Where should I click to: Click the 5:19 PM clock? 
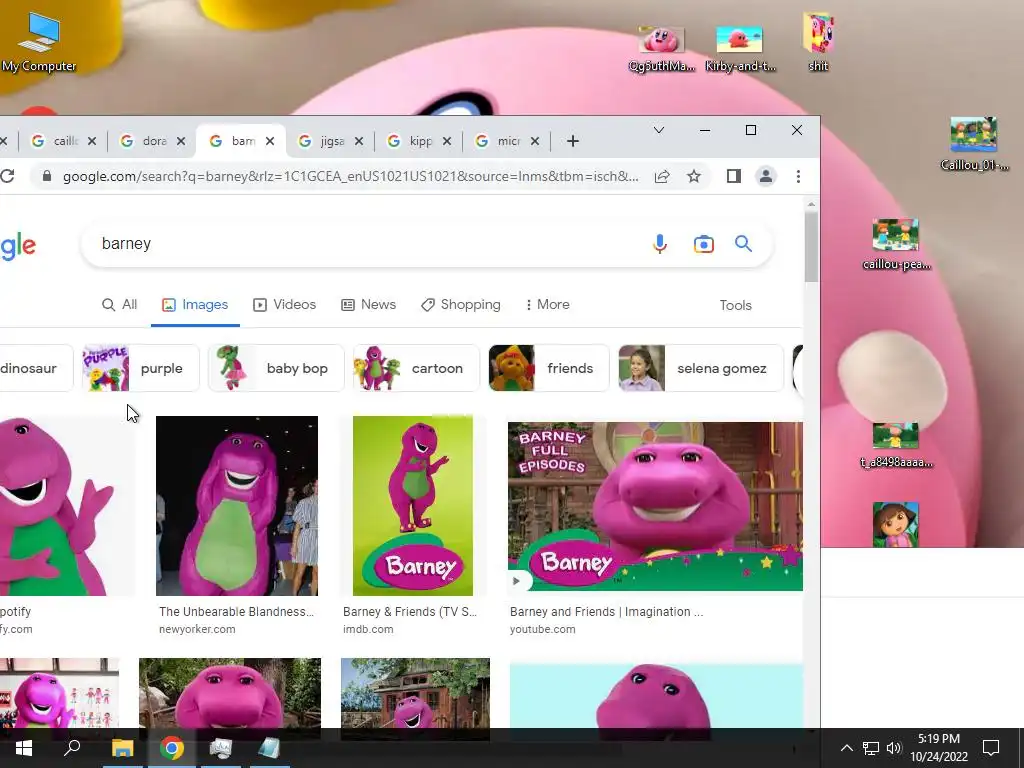point(939,739)
